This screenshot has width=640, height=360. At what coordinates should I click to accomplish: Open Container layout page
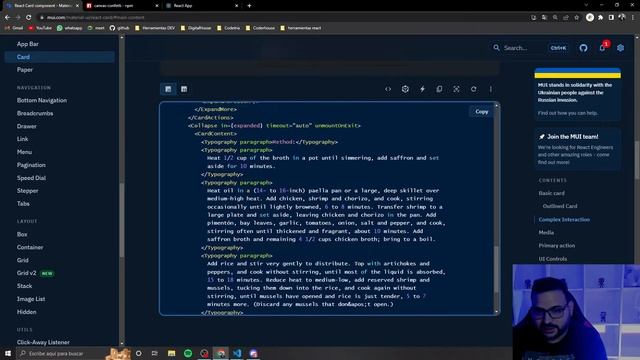30,247
